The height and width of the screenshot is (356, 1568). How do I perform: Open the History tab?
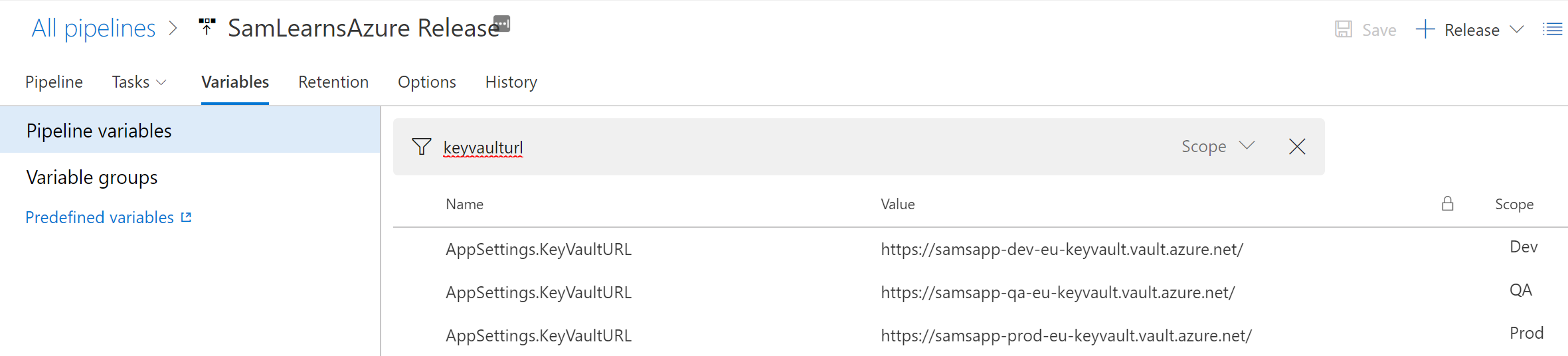pos(511,82)
